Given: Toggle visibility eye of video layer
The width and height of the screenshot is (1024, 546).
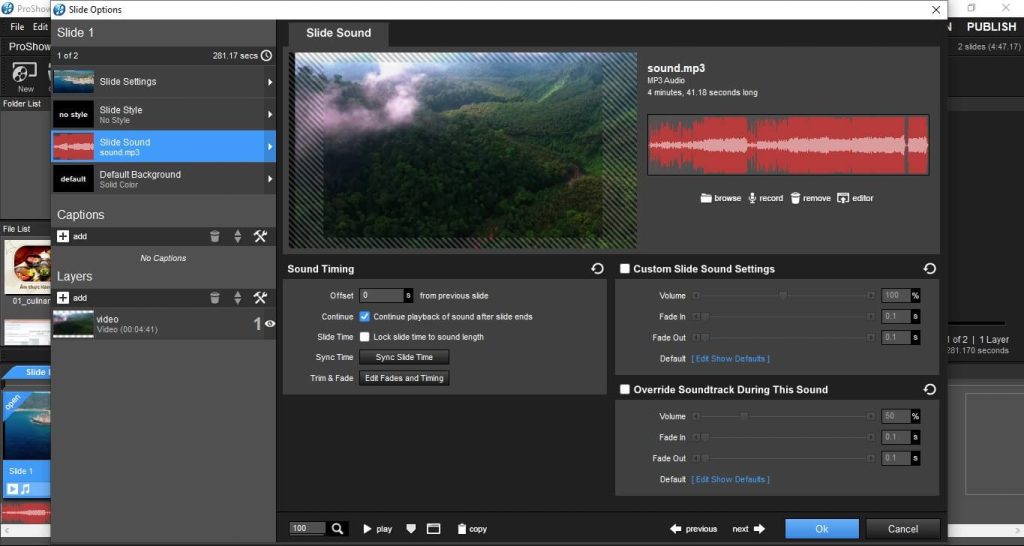Looking at the screenshot, I should 270,324.
